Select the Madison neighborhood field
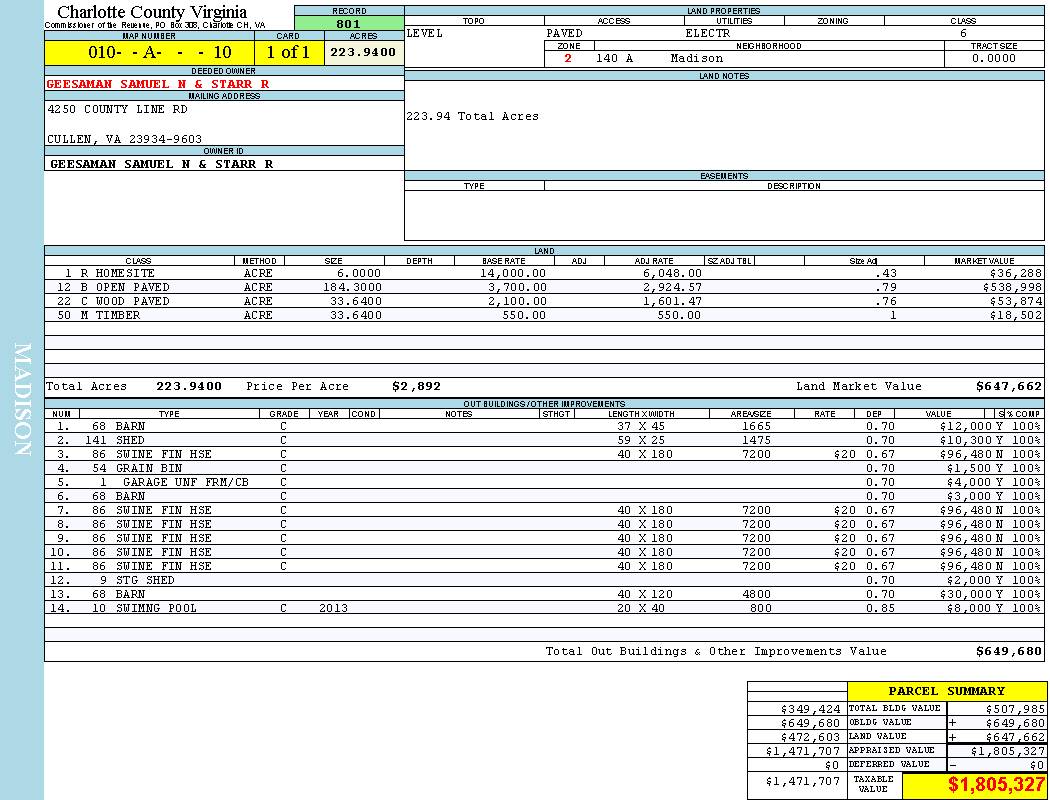The image size is (1050, 800). coord(697,59)
